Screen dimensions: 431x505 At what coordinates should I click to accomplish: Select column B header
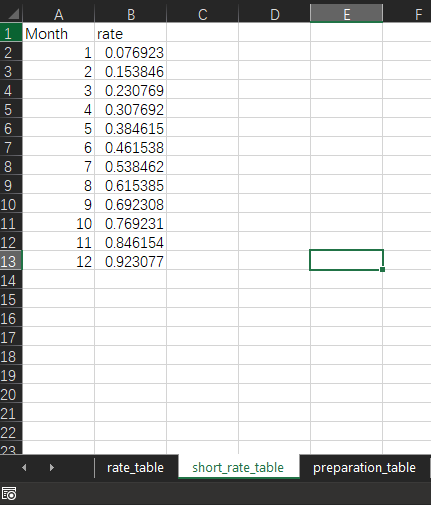pos(131,15)
